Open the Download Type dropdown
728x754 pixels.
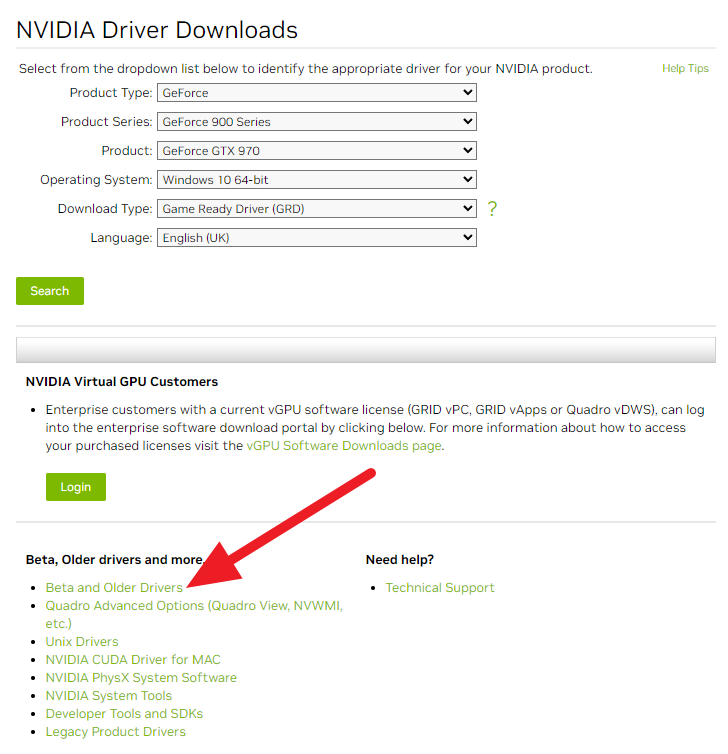316,209
